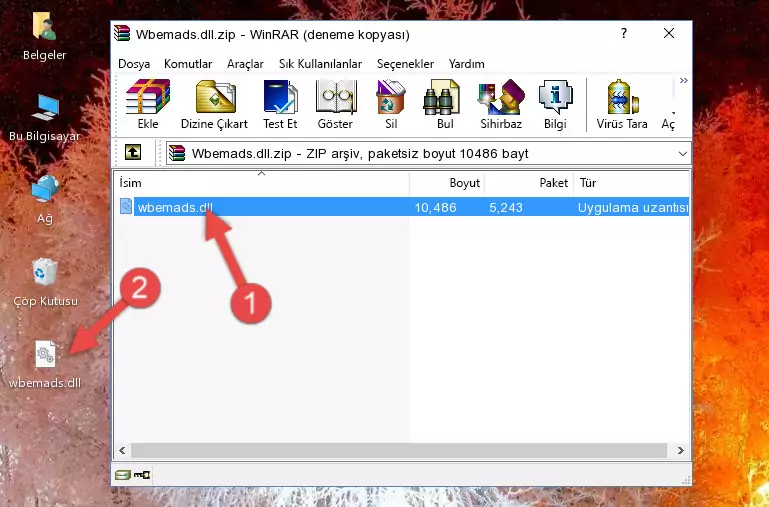Sort by the Boyut column header
The height and width of the screenshot is (507, 769).
447,183
